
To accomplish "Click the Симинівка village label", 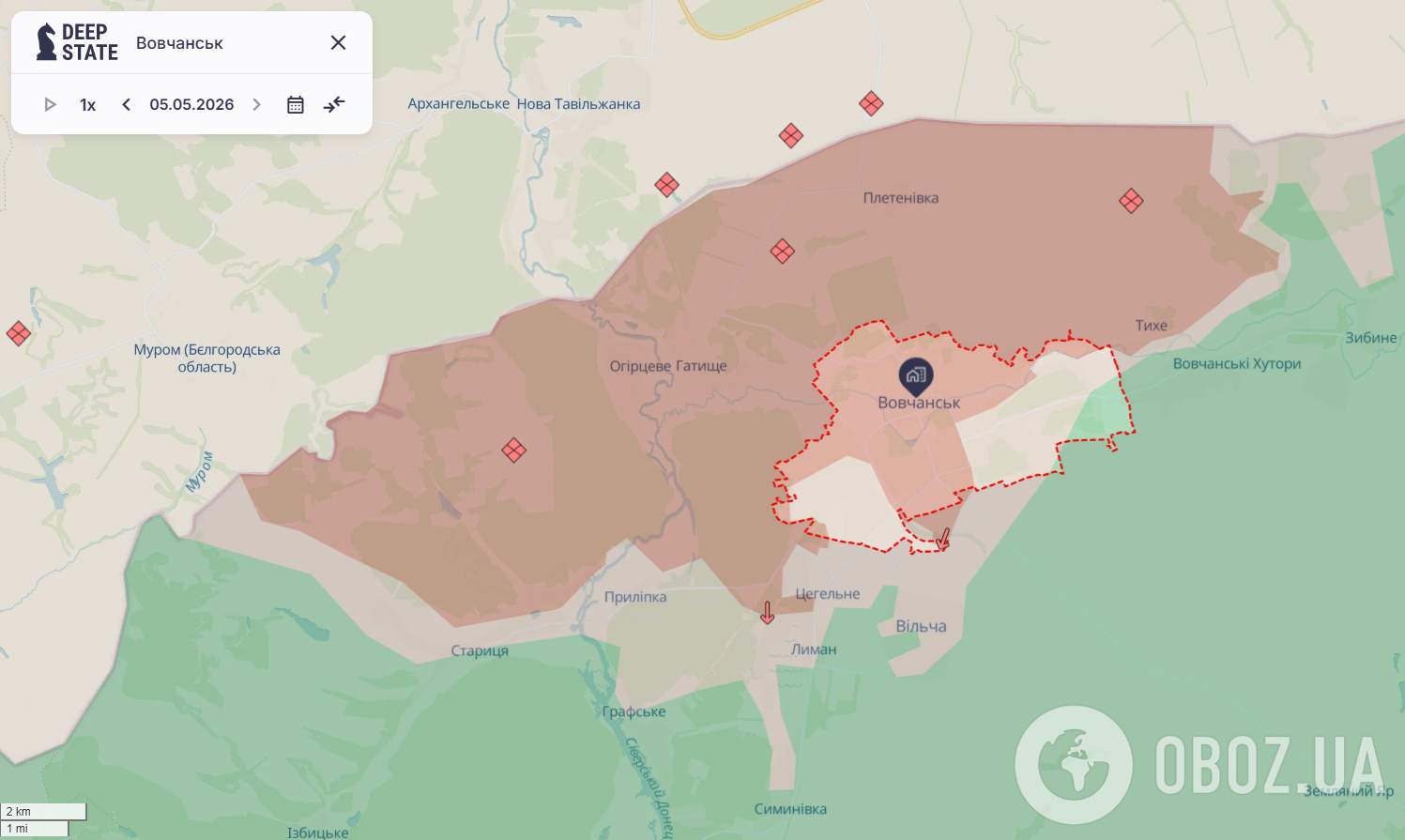I will 790,809.
